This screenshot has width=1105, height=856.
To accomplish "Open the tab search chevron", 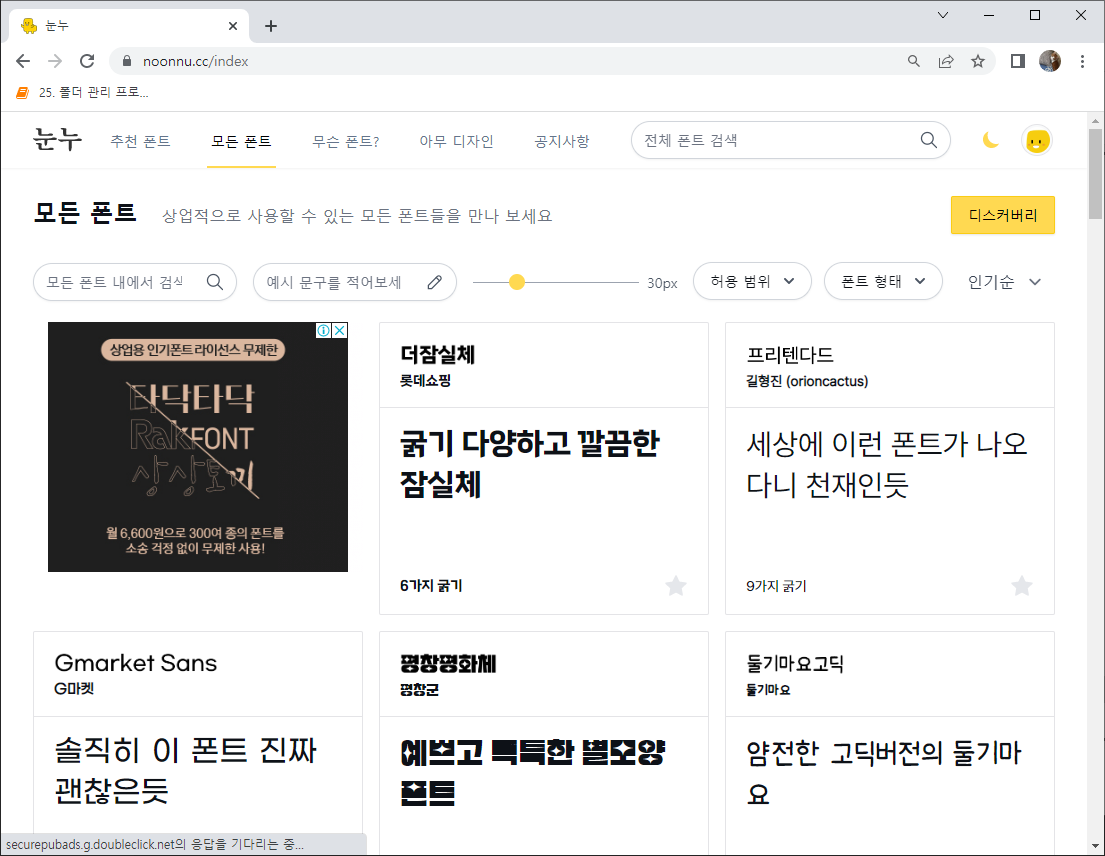I will [942, 15].
